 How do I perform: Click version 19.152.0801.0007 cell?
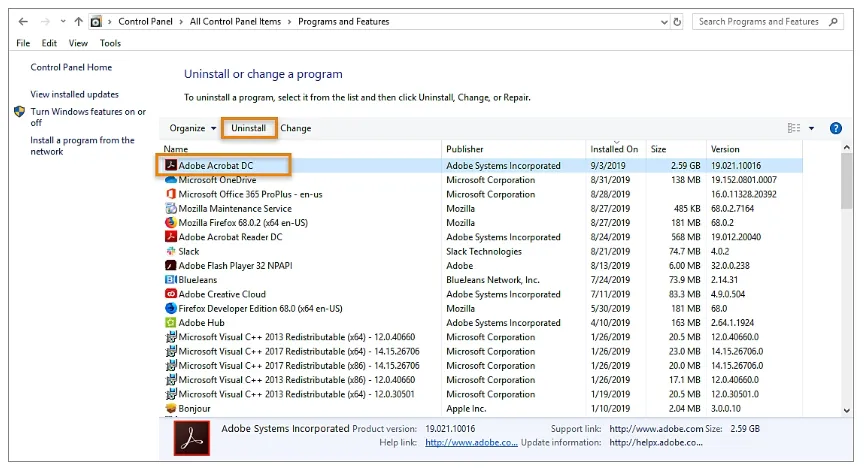click(744, 180)
